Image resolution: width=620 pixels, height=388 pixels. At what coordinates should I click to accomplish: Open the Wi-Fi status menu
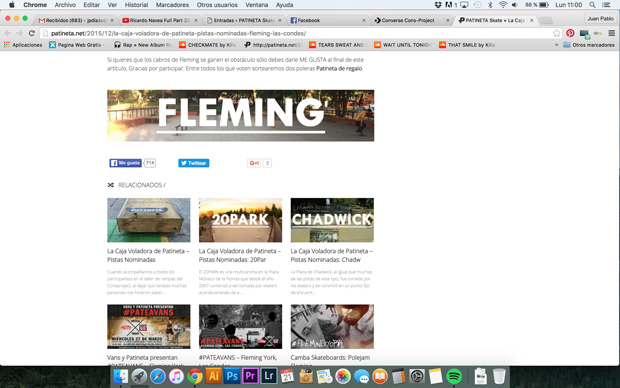pos(503,5)
